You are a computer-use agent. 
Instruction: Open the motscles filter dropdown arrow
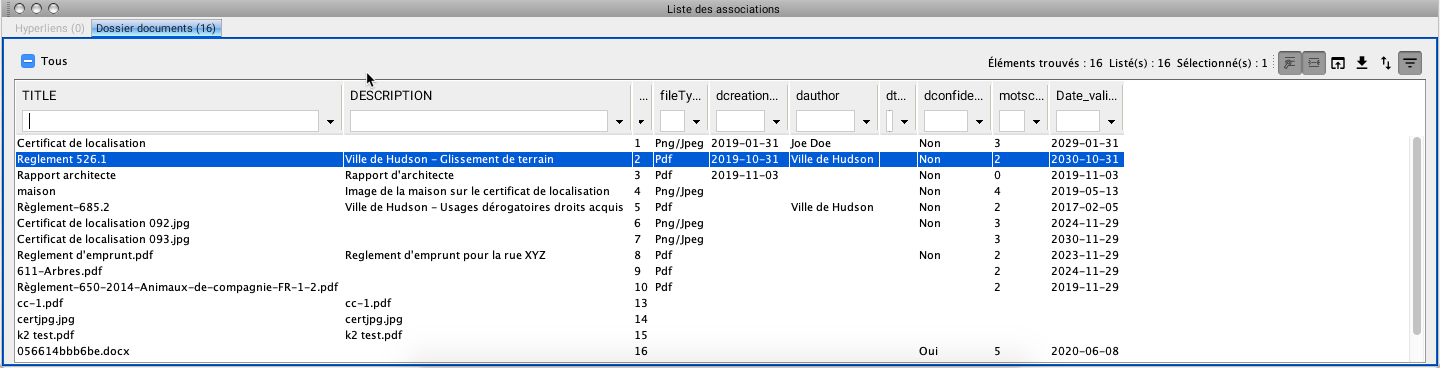(1035, 121)
